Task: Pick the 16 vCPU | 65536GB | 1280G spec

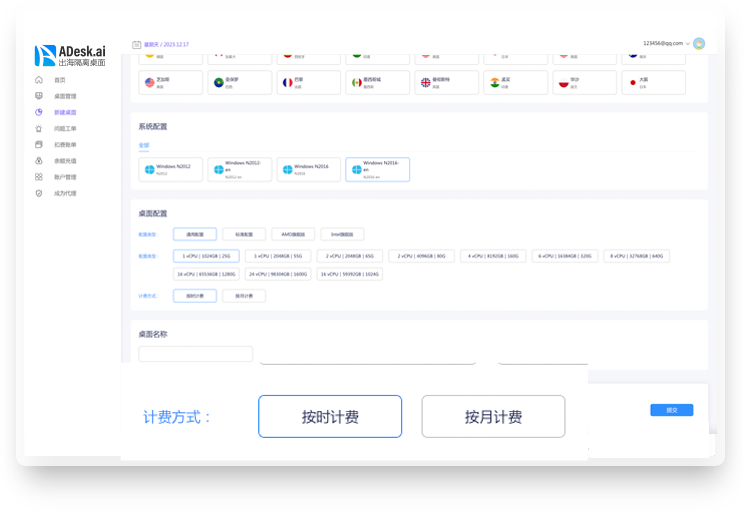Action: pos(206,274)
